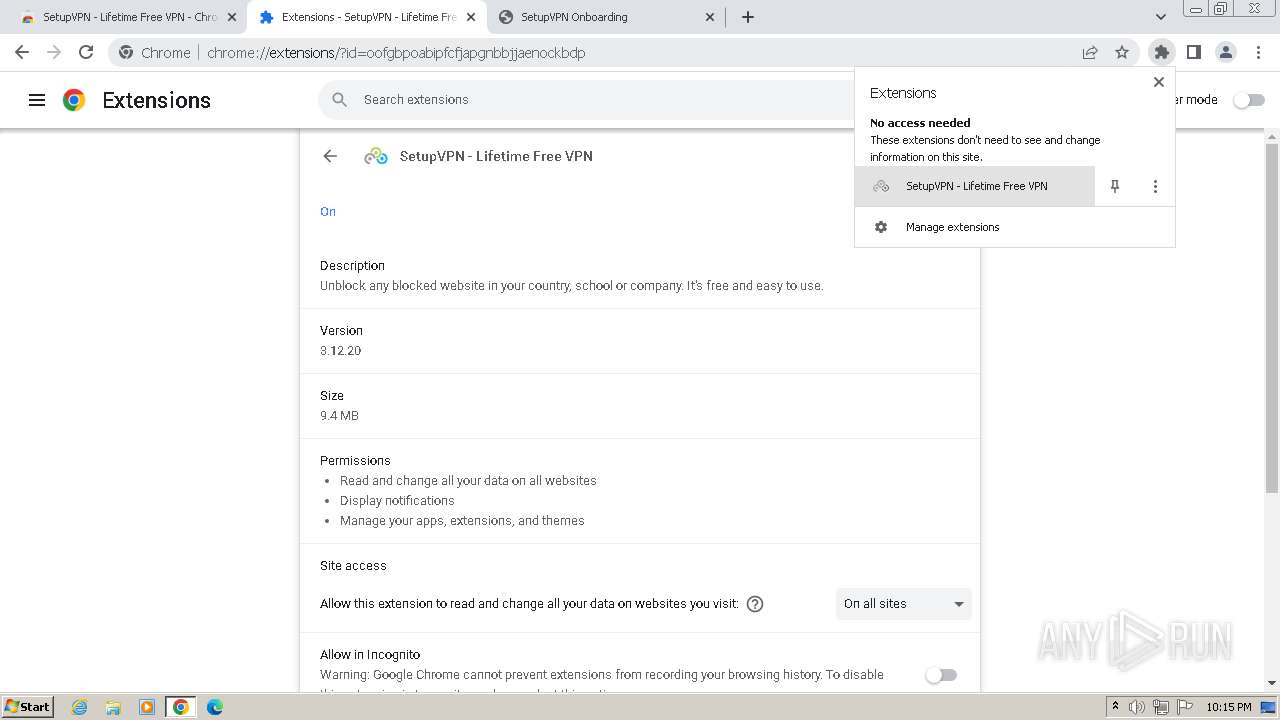
Task: Click the 9.4 MB size value
Action: (x=339, y=416)
